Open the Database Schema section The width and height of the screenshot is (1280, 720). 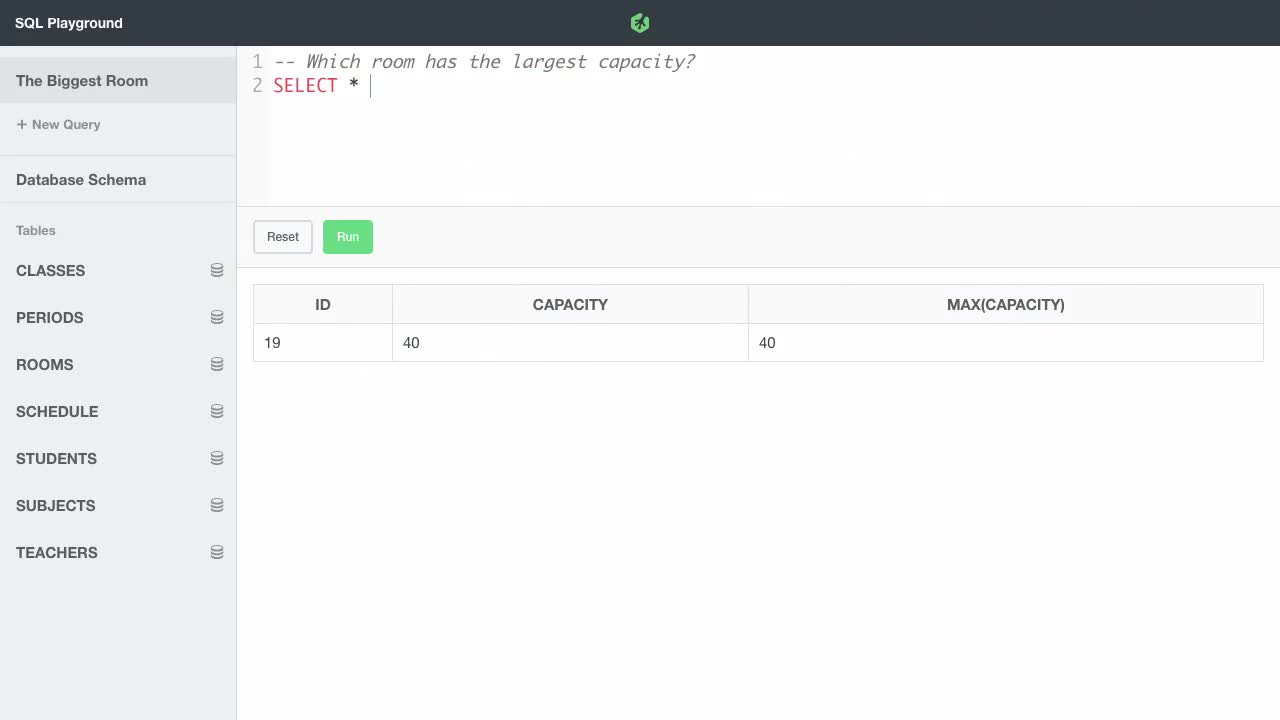(x=80, y=179)
